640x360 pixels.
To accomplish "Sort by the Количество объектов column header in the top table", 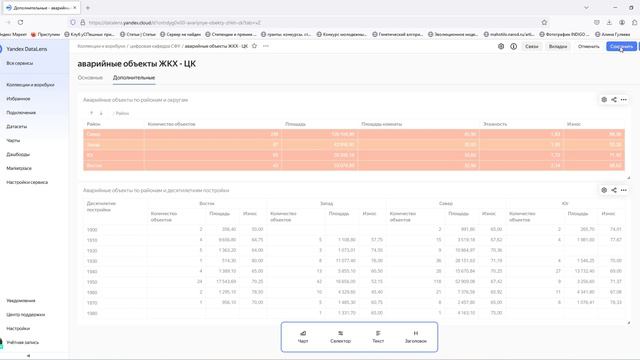I will [x=171, y=124].
